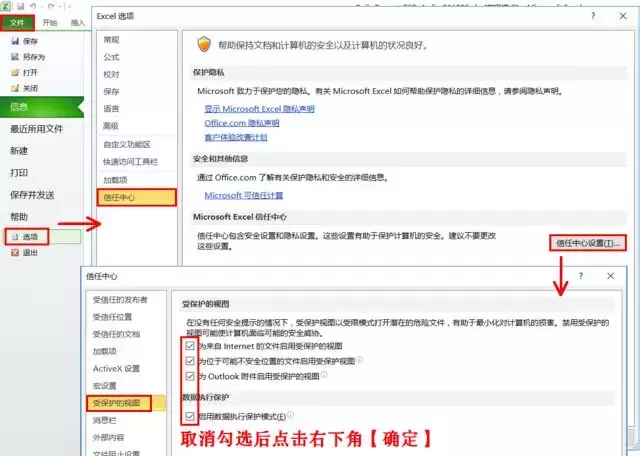Viewport: 640px width, 456px height.
Task: Click the info icon beside the Outlook attachments checkbox
Action: click(324, 375)
